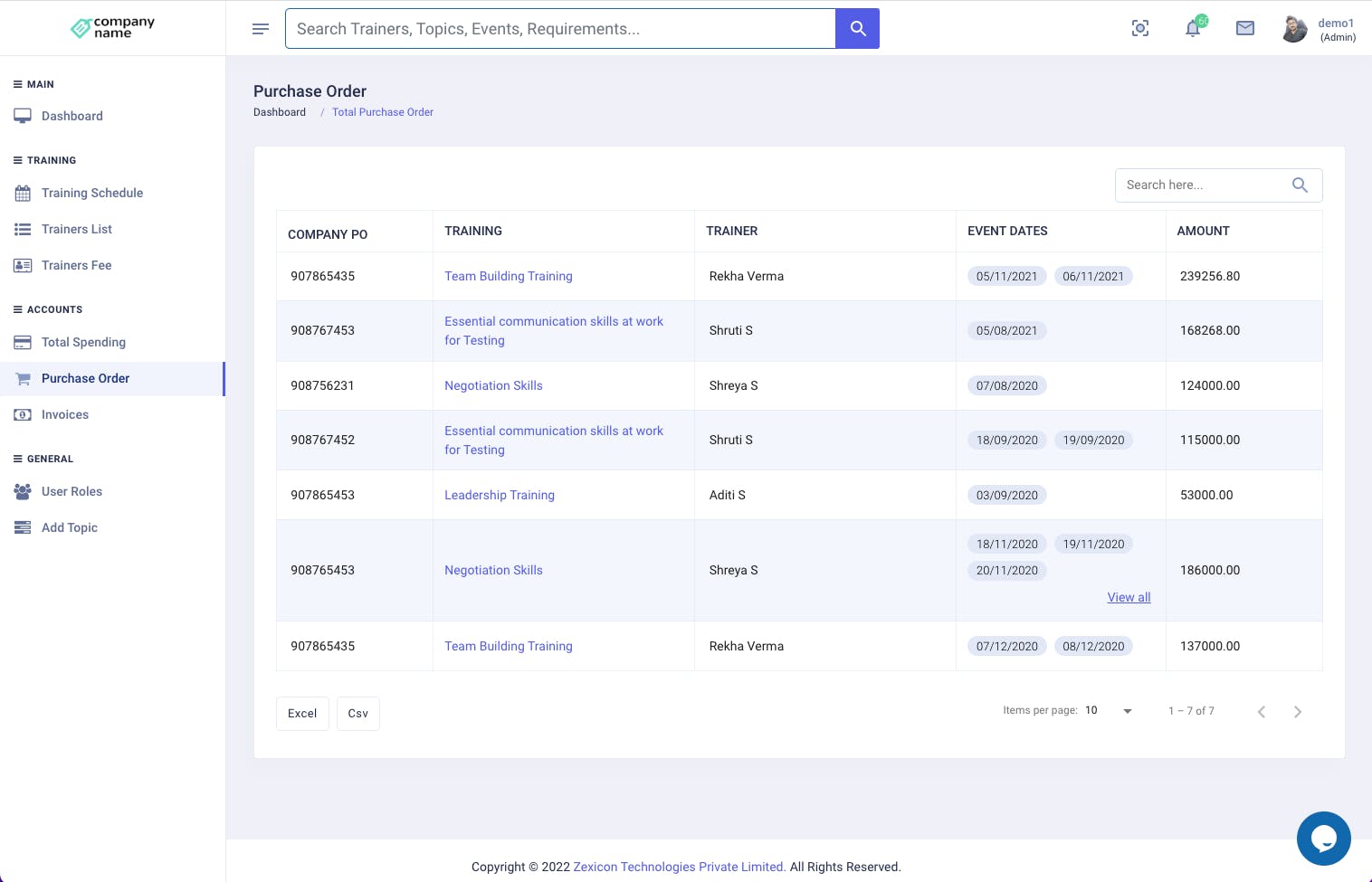Export table with Excel button
Screen dimensions: 1372x882
[302, 714]
